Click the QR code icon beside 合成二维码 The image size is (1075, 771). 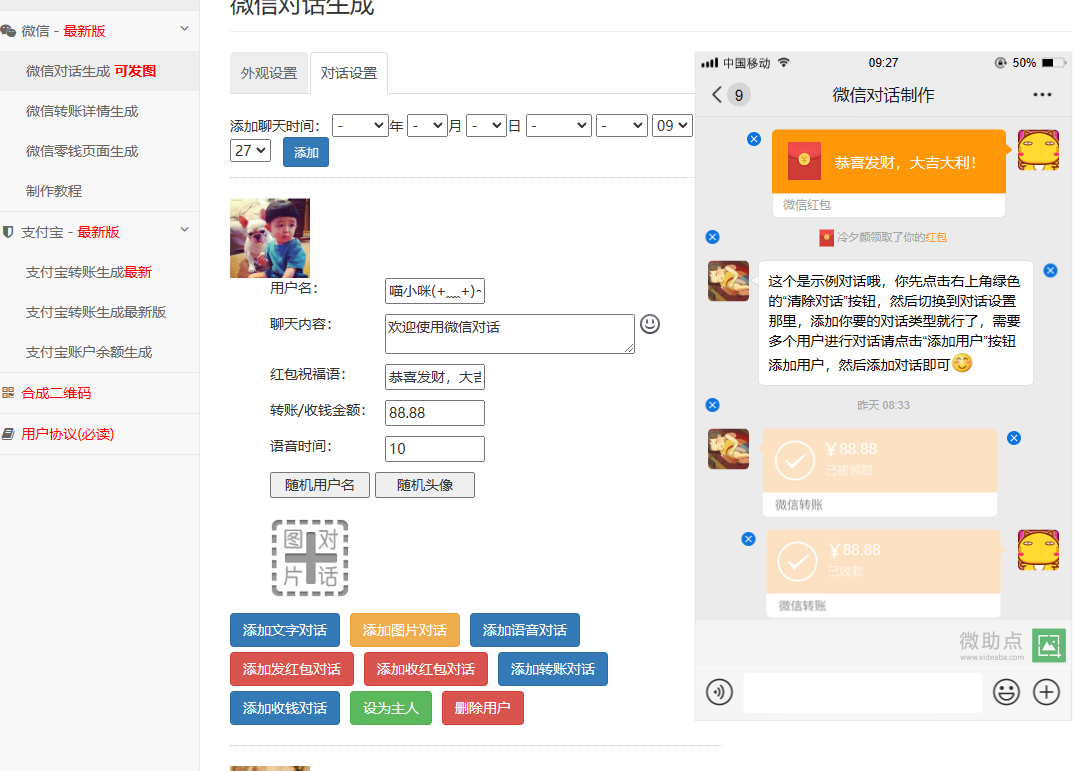pos(8,393)
